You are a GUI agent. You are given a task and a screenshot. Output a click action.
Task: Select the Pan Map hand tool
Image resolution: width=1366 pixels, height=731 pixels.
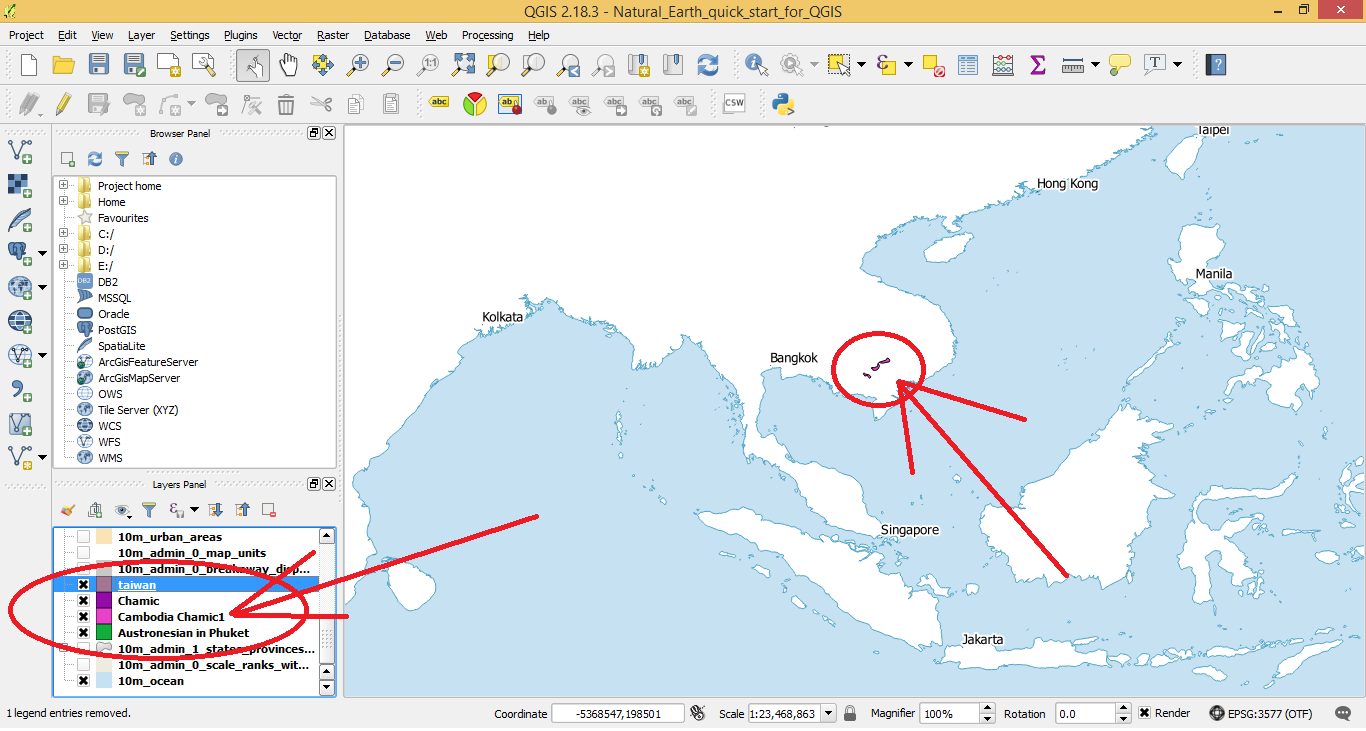288,65
